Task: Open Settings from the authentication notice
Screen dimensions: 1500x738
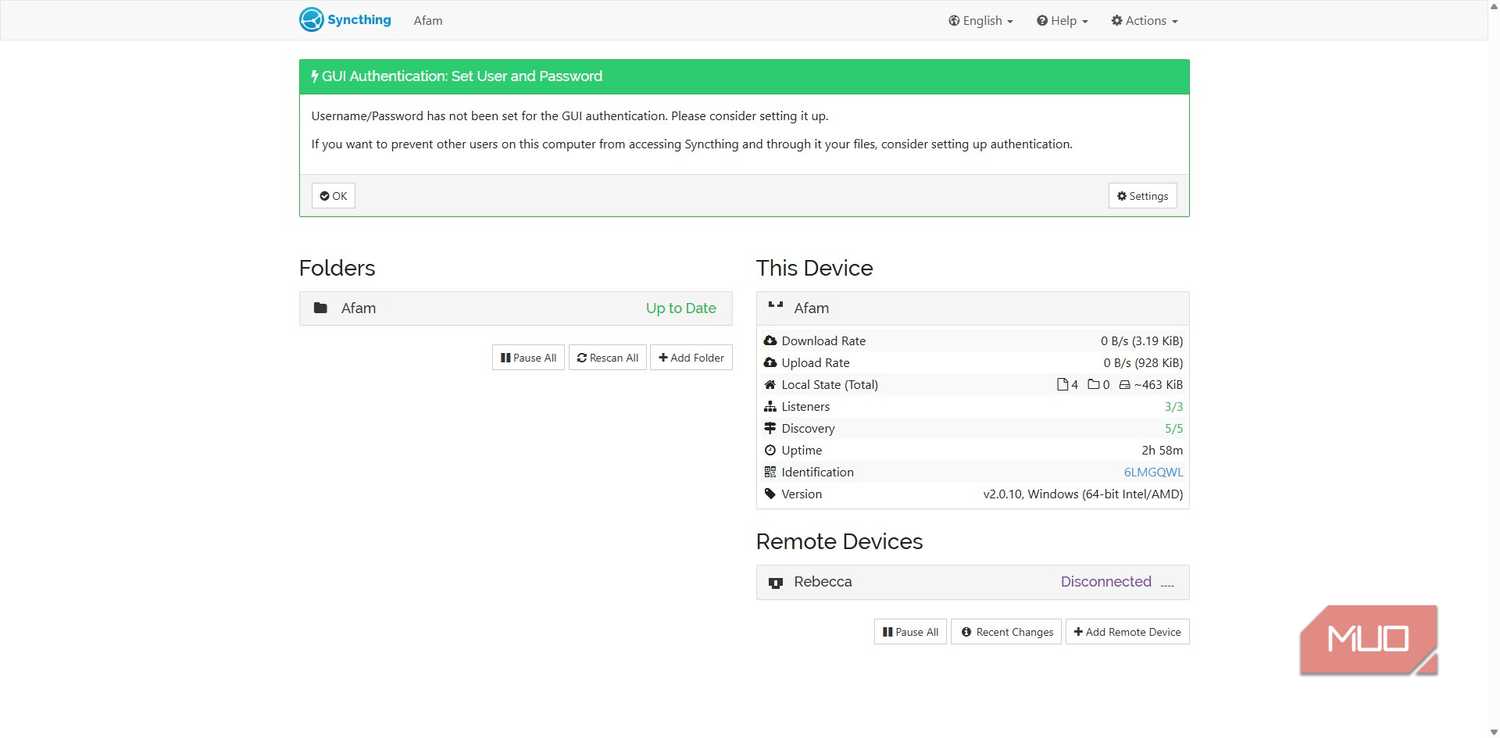Action: click(x=1142, y=196)
